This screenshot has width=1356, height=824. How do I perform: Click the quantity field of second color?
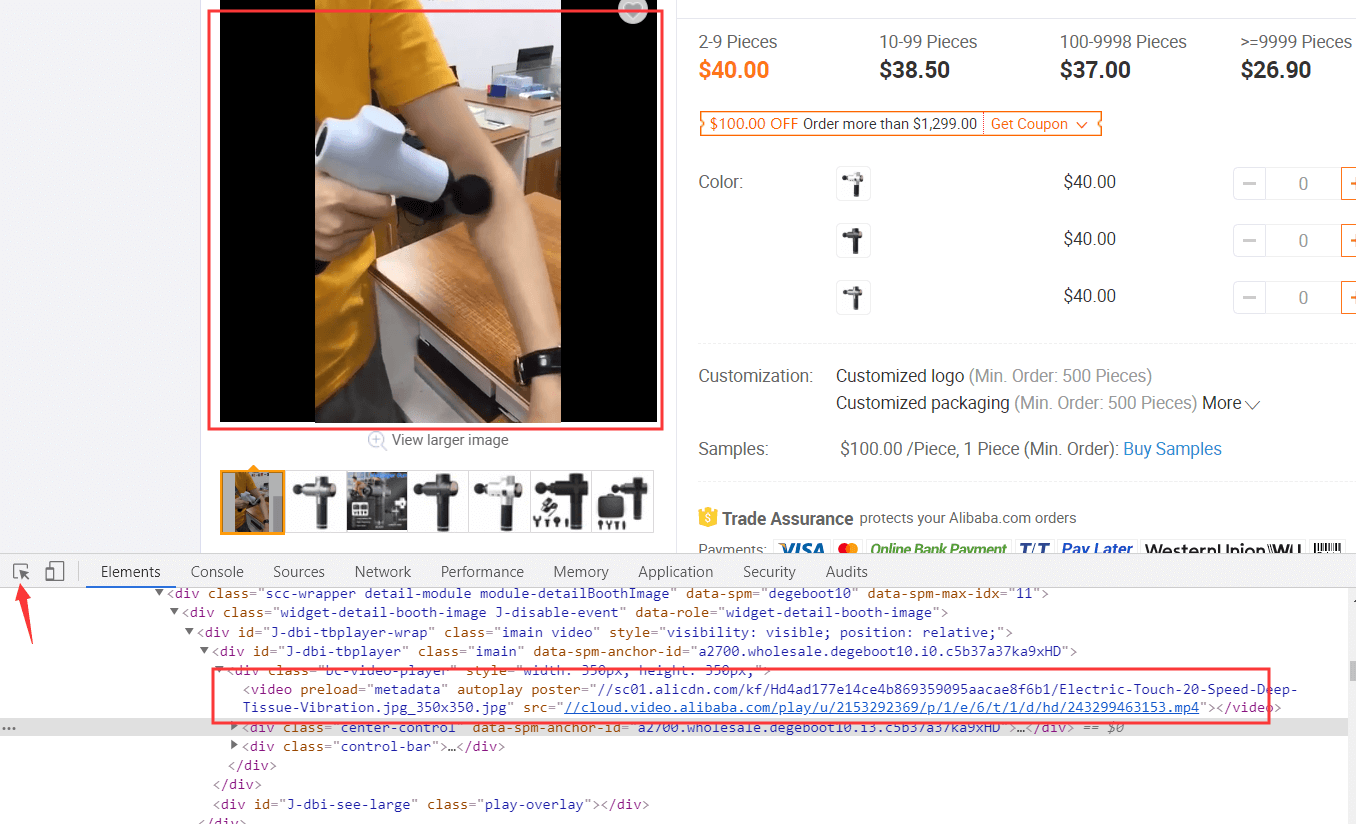(1303, 241)
